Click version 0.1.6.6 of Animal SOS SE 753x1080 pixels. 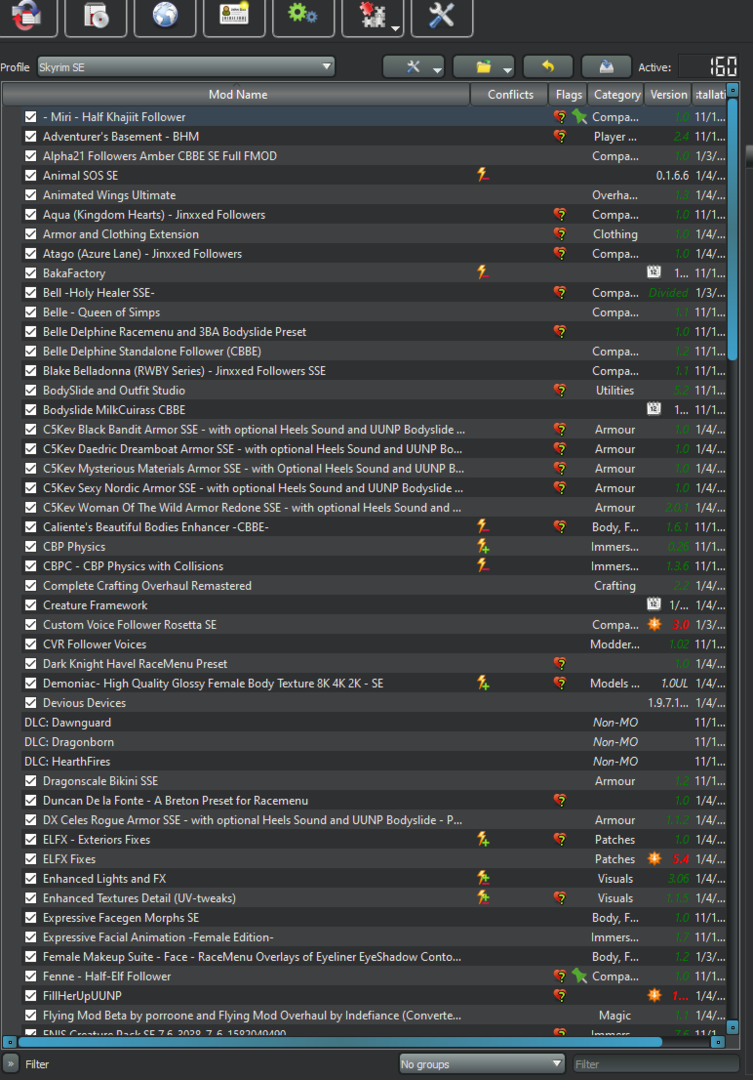[672, 176]
